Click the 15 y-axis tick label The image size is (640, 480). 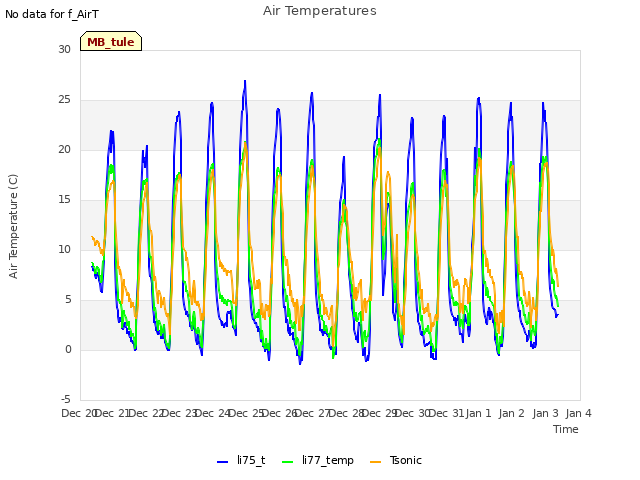[x=64, y=199]
